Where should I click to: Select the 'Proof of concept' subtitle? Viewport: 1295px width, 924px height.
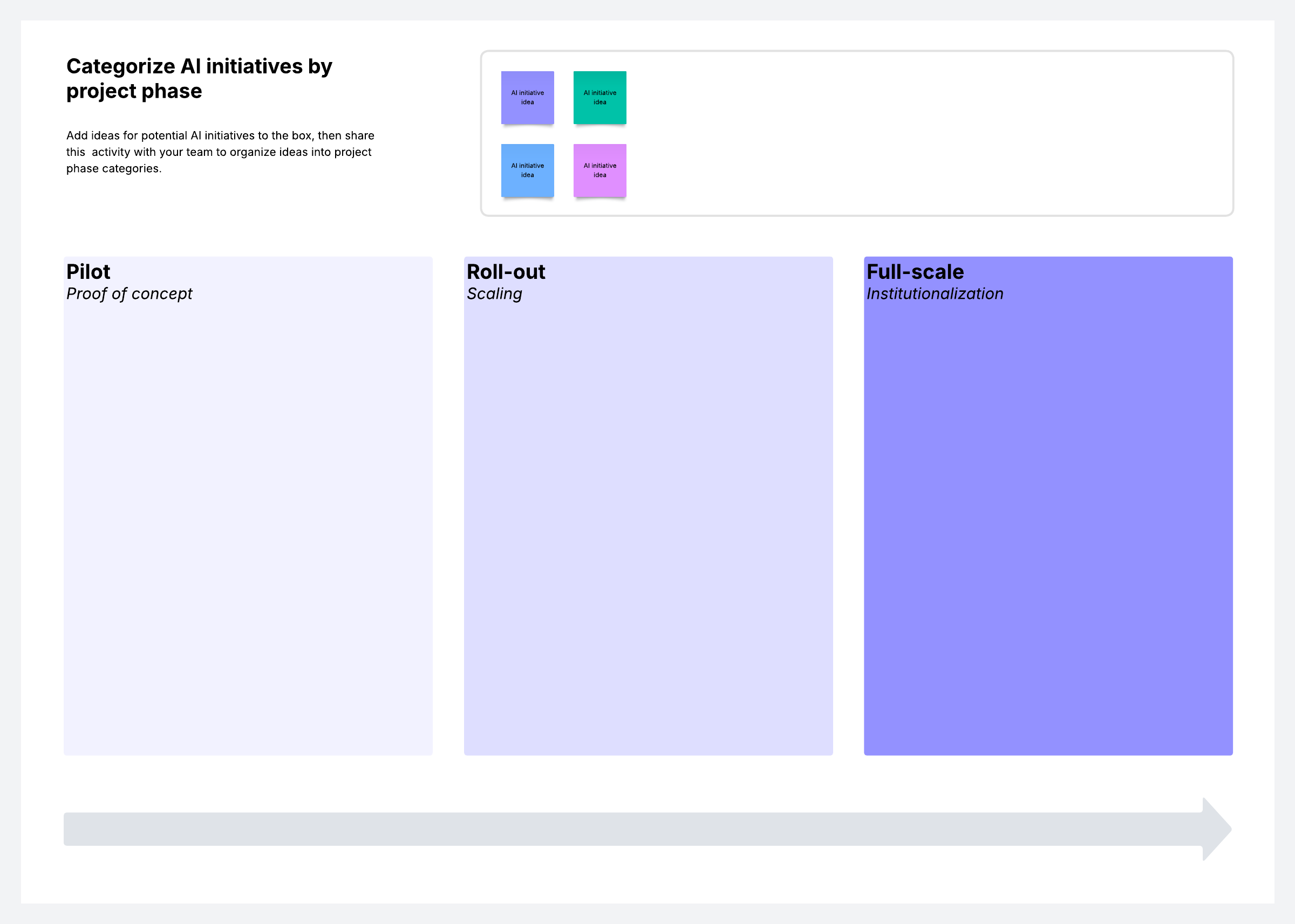tap(129, 293)
